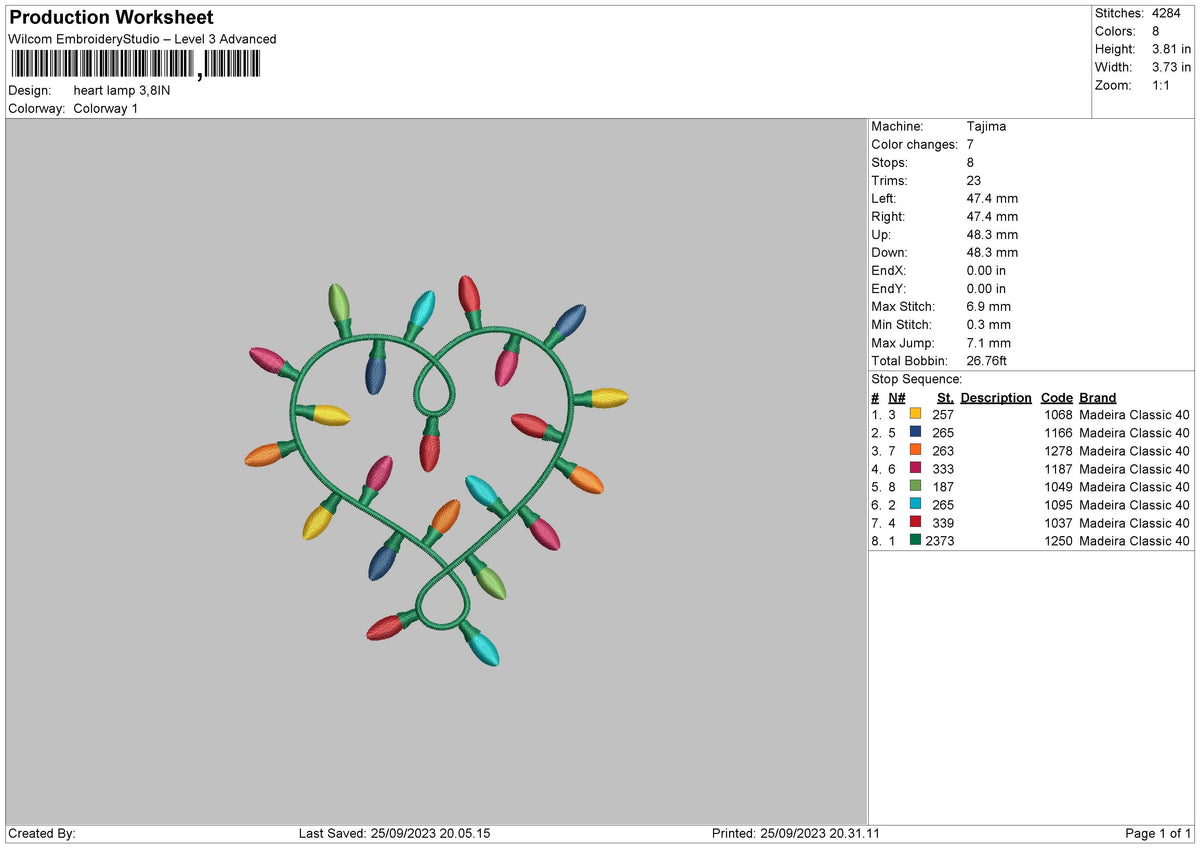Click the Brand column header

tap(1097, 398)
